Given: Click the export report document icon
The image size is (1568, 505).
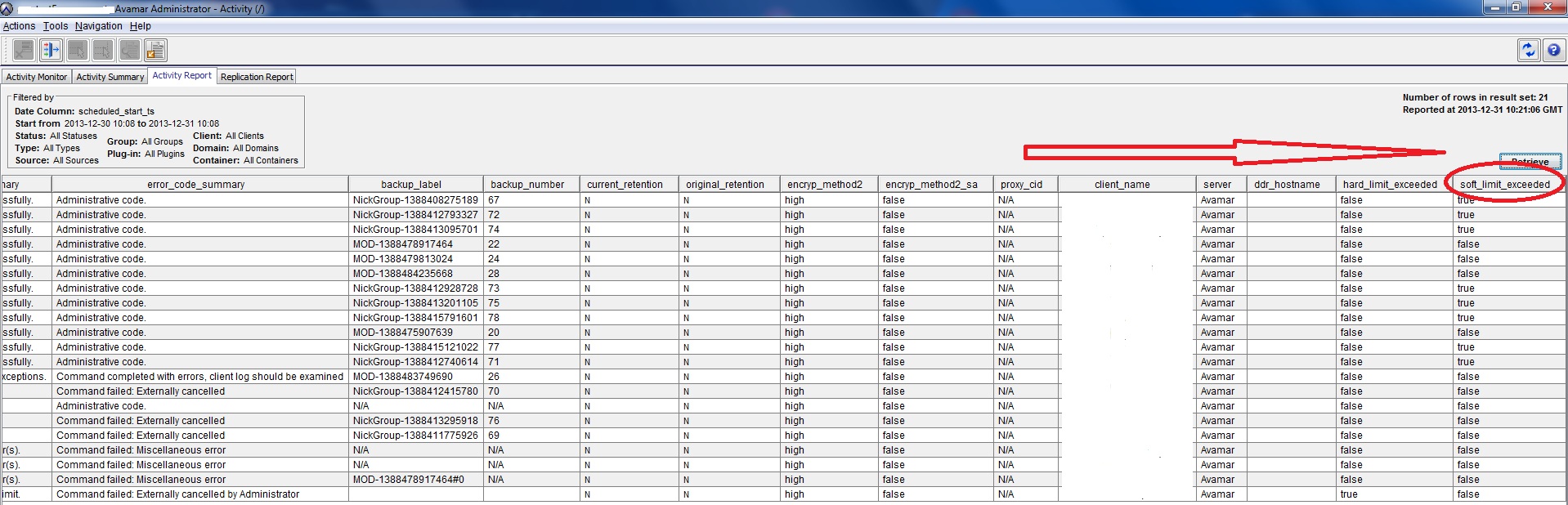Looking at the screenshot, I should [155, 51].
